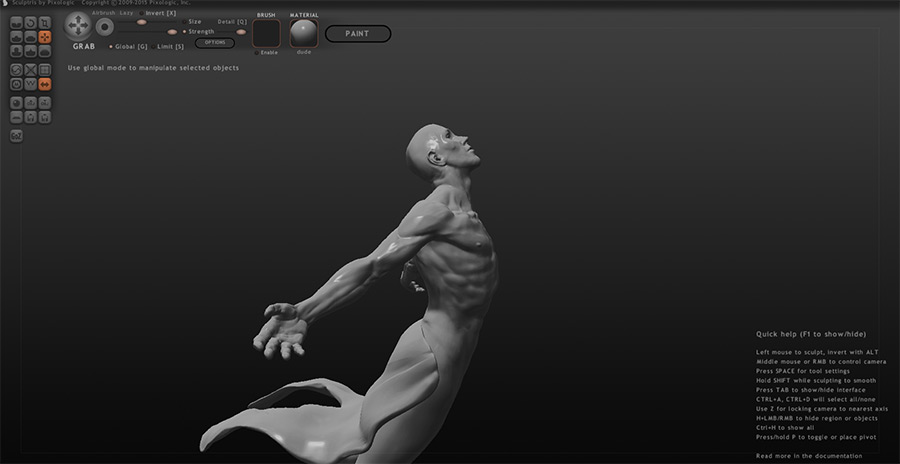The height and width of the screenshot is (464, 900).
Task: Tick the brush Enable checkbox
Action: (268, 52)
